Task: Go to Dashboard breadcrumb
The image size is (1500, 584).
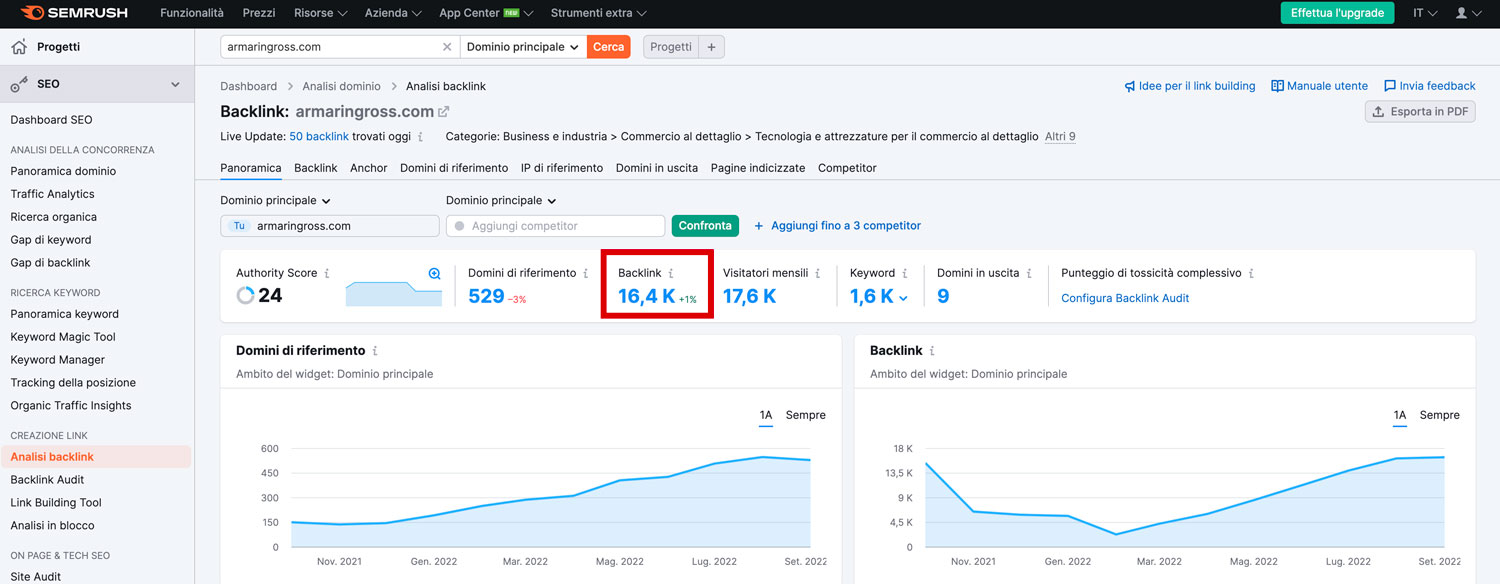Action: (x=249, y=87)
